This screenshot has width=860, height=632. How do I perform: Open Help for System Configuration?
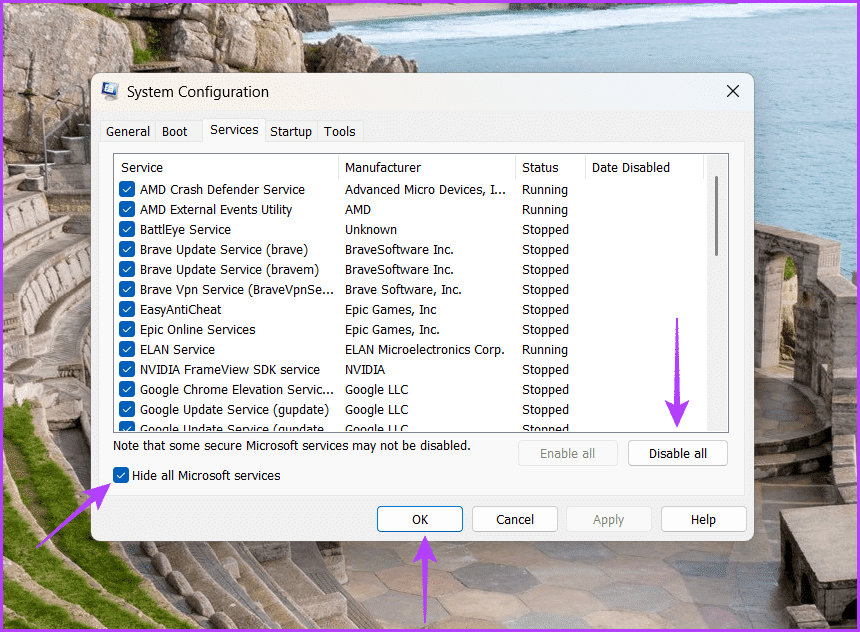click(x=703, y=520)
